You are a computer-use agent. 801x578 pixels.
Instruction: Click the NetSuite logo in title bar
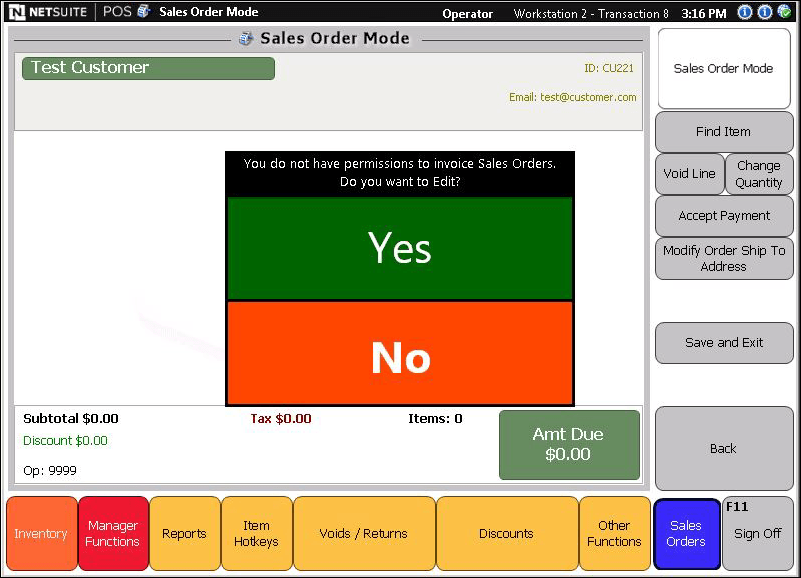tap(52, 12)
